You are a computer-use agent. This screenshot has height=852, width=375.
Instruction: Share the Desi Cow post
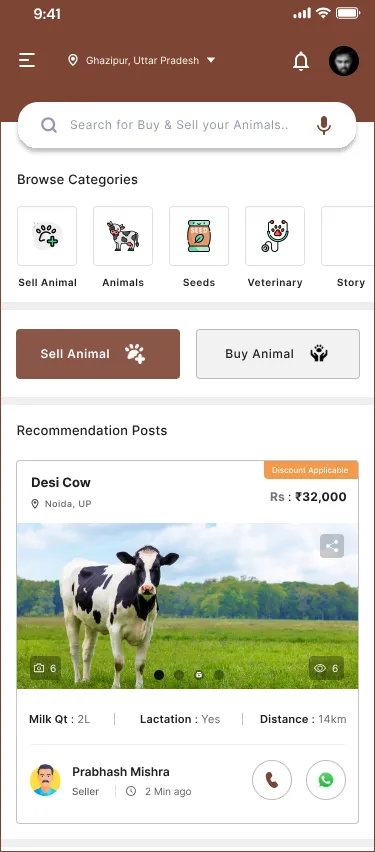[332, 546]
